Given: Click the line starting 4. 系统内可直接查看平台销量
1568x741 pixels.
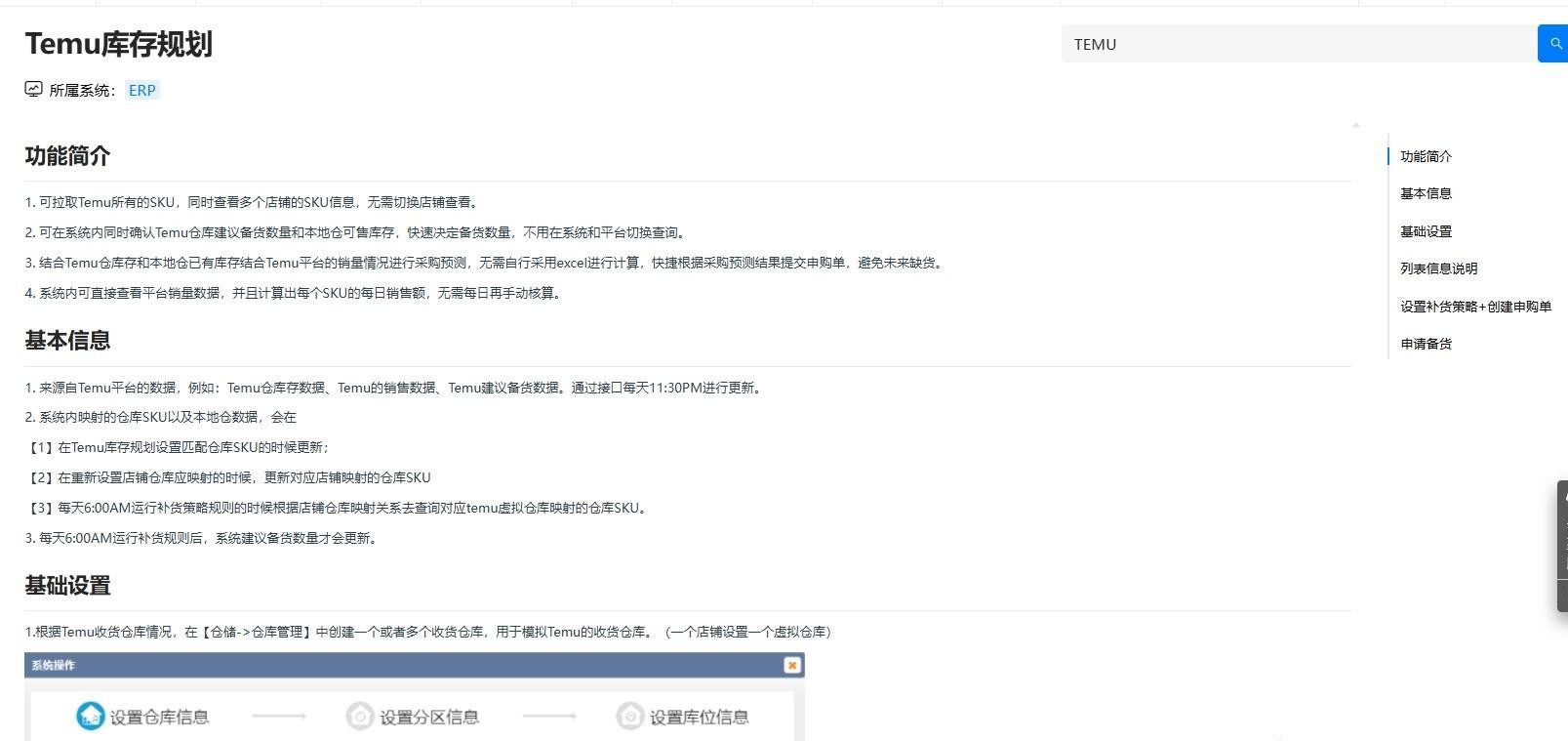Looking at the screenshot, I should (x=296, y=293).
